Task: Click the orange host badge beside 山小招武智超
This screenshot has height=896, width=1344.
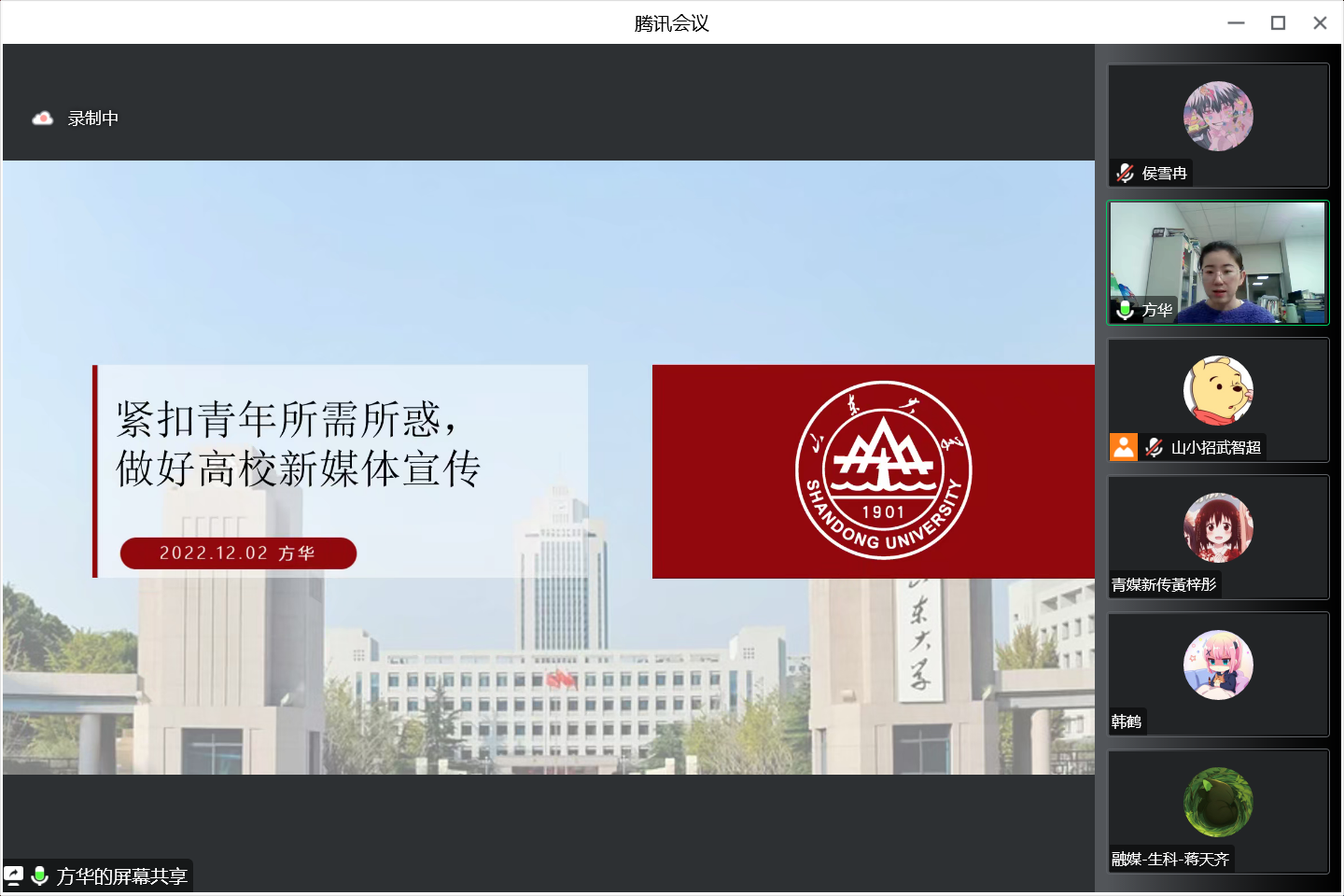Action: coord(1124,447)
